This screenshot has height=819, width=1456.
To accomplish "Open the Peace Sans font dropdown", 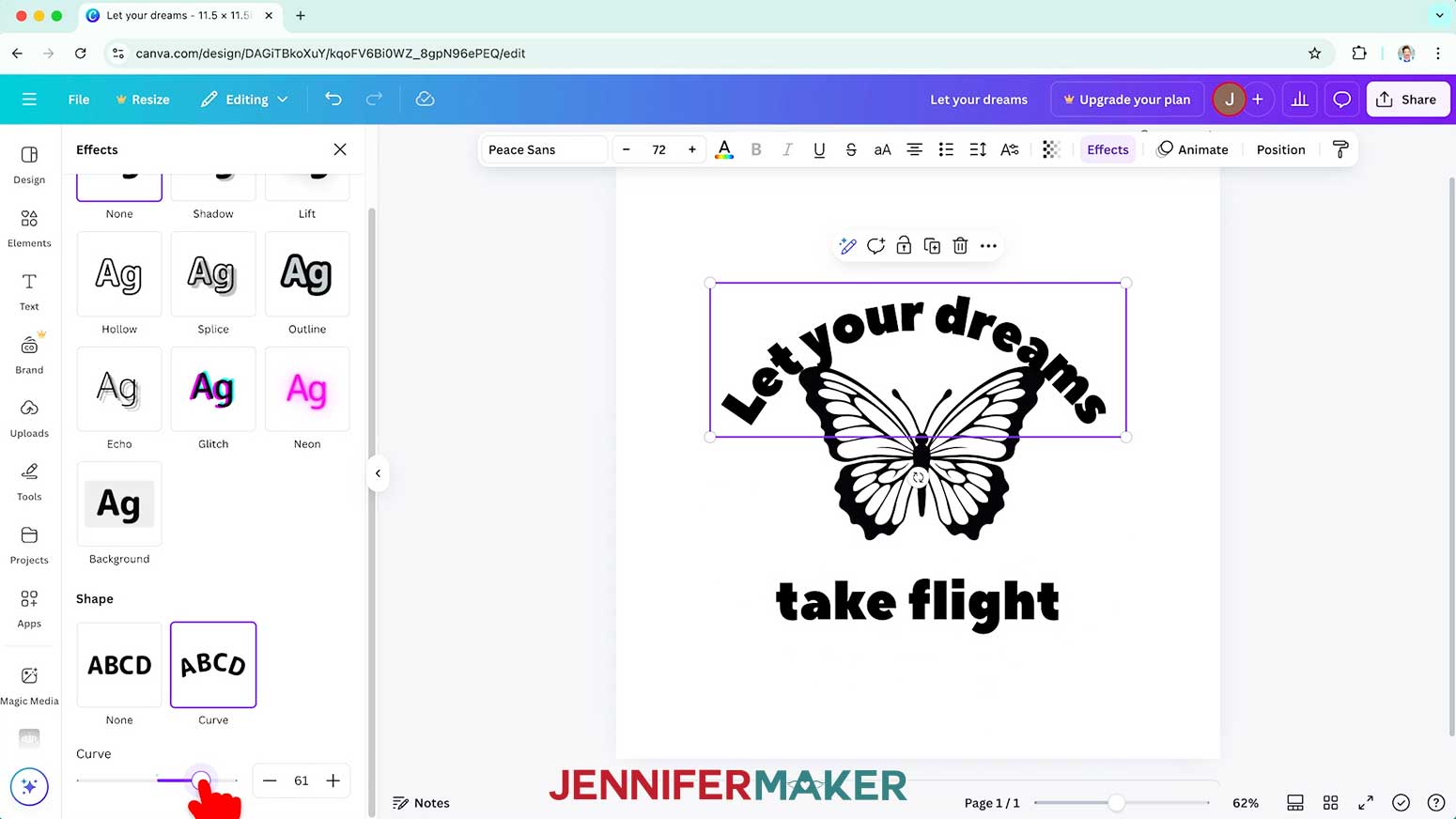I will 544,149.
